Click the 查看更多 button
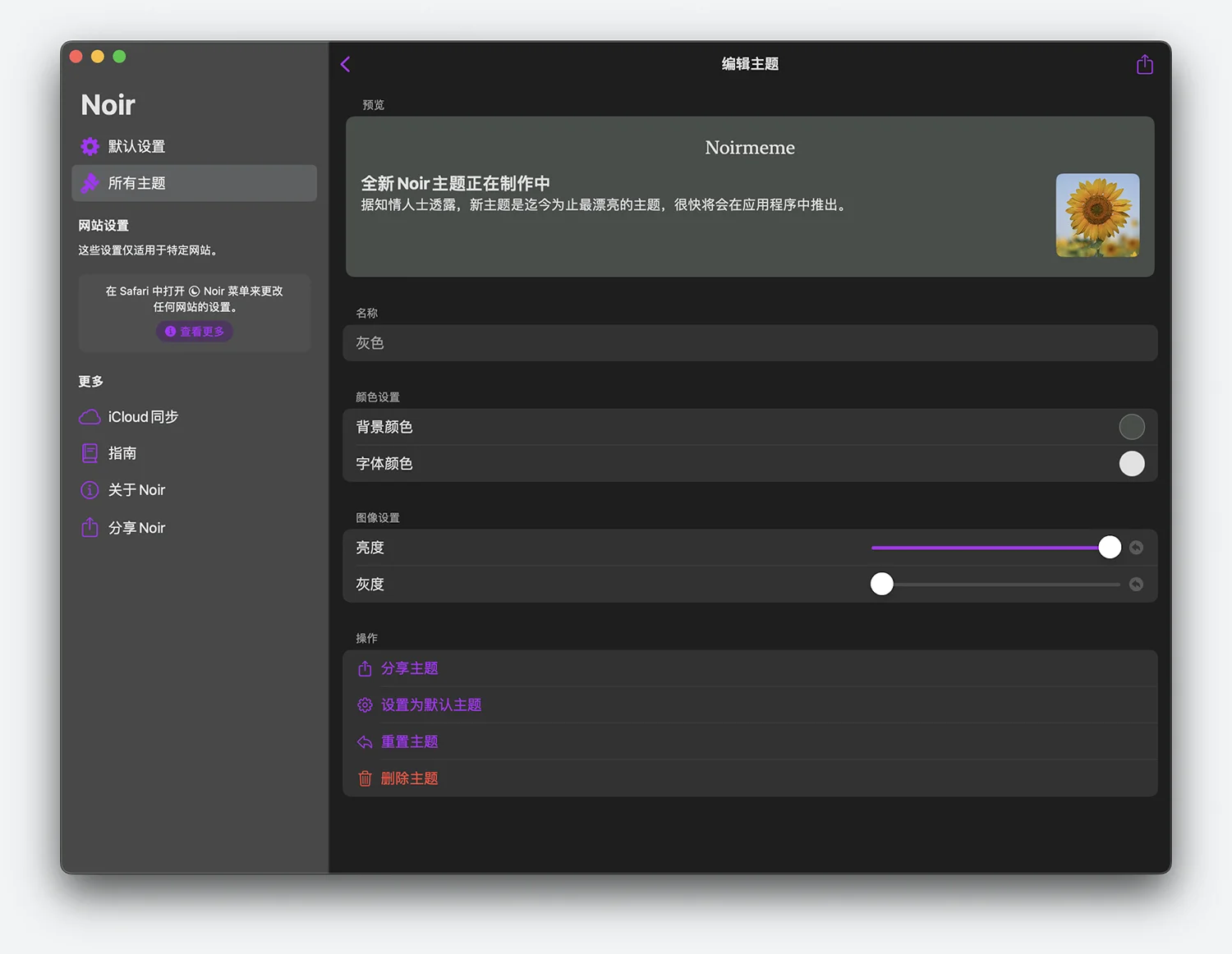The height and width of the screenshot is (954, 1232). [x=195, y=332]
